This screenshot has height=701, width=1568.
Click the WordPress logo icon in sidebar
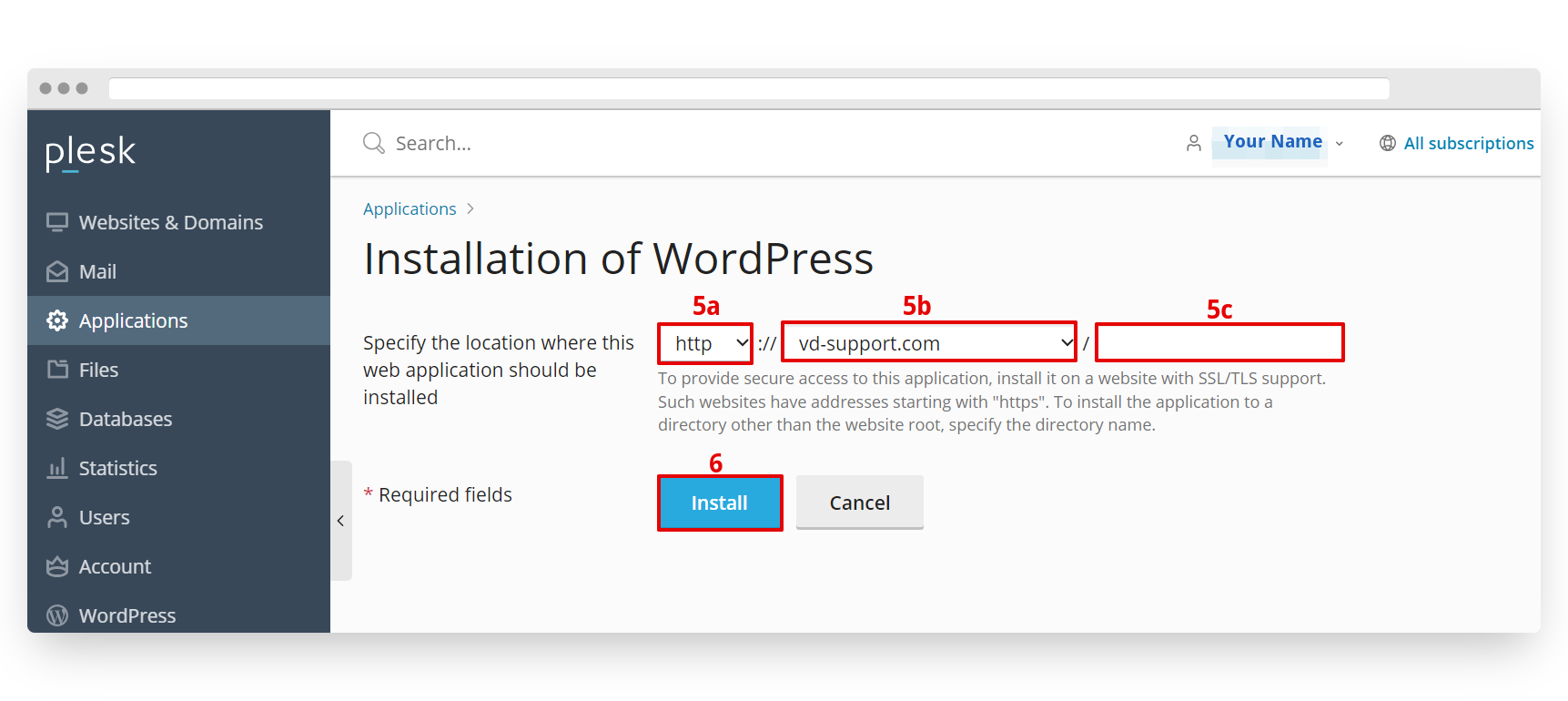click(x=57, y=615)
